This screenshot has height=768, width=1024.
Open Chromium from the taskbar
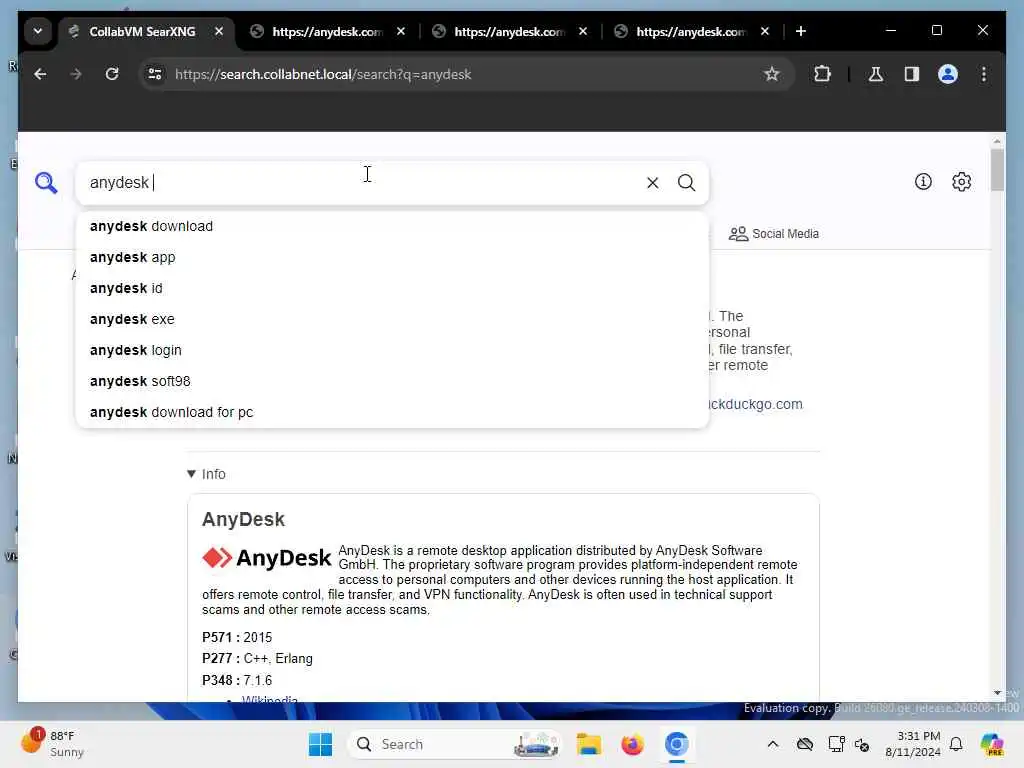(x=677, y=744)
